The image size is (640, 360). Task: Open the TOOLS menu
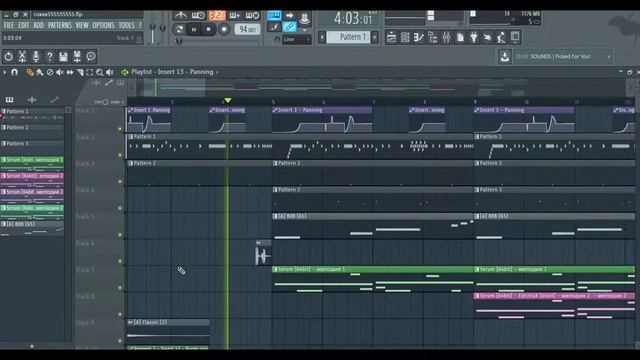(127, 25)
